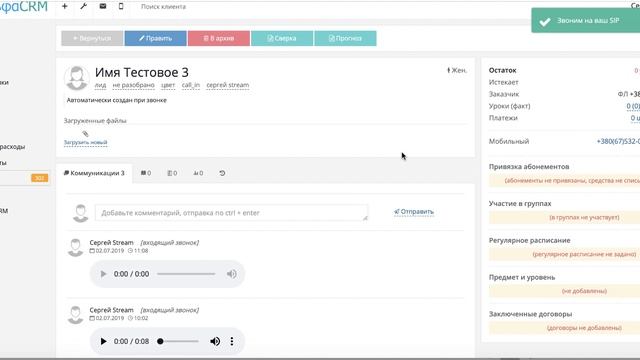
Task: Click the 11:08 recording seek bar
Action: coord(186,274)
